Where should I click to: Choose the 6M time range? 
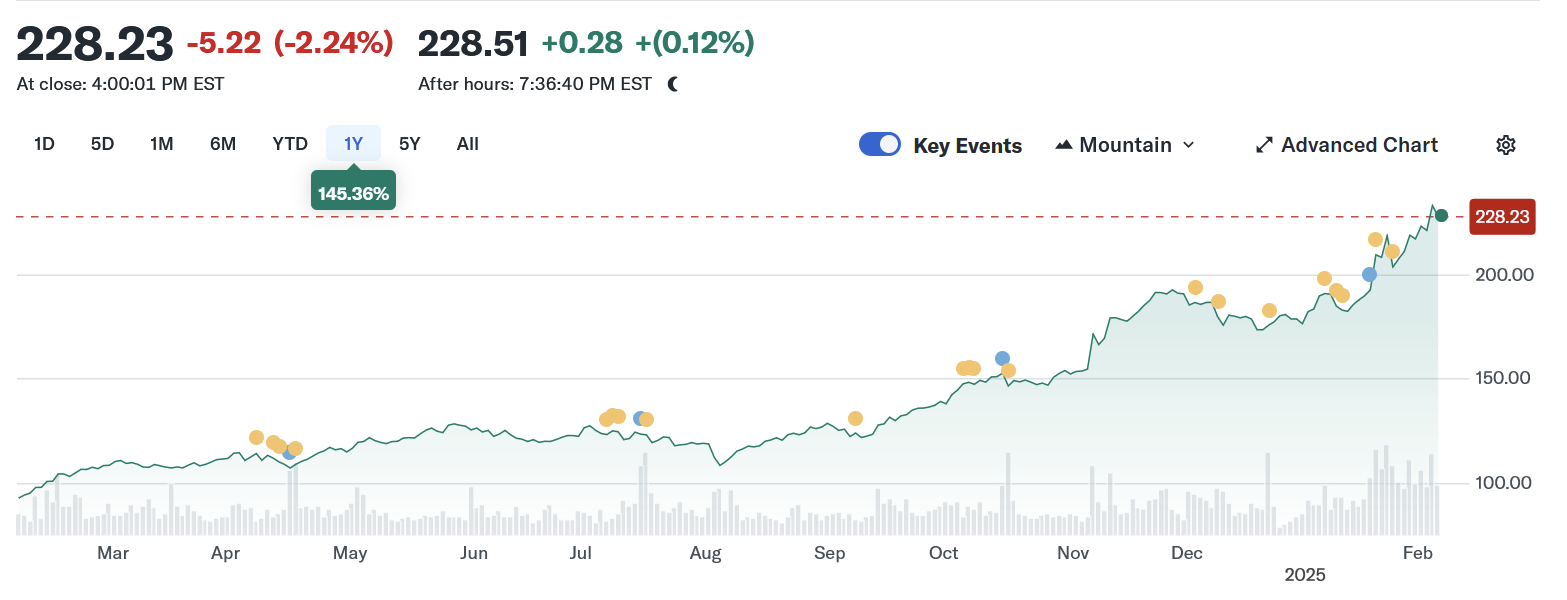point(223,144)
